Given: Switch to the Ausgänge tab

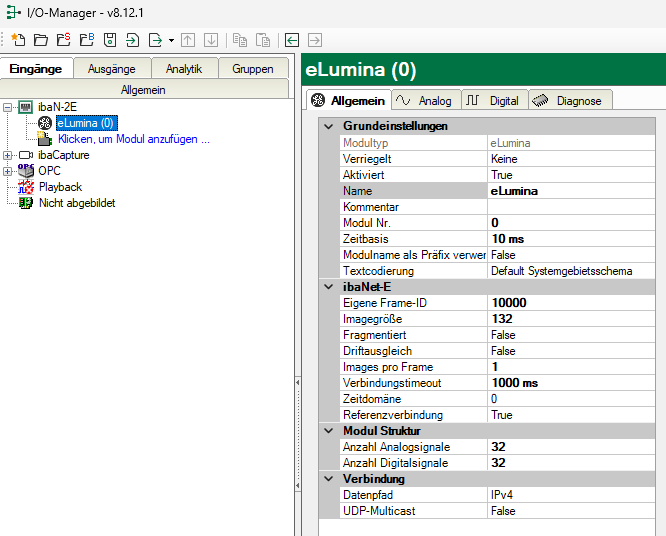Looking at the screenshot, I should [x=112, y=69].
